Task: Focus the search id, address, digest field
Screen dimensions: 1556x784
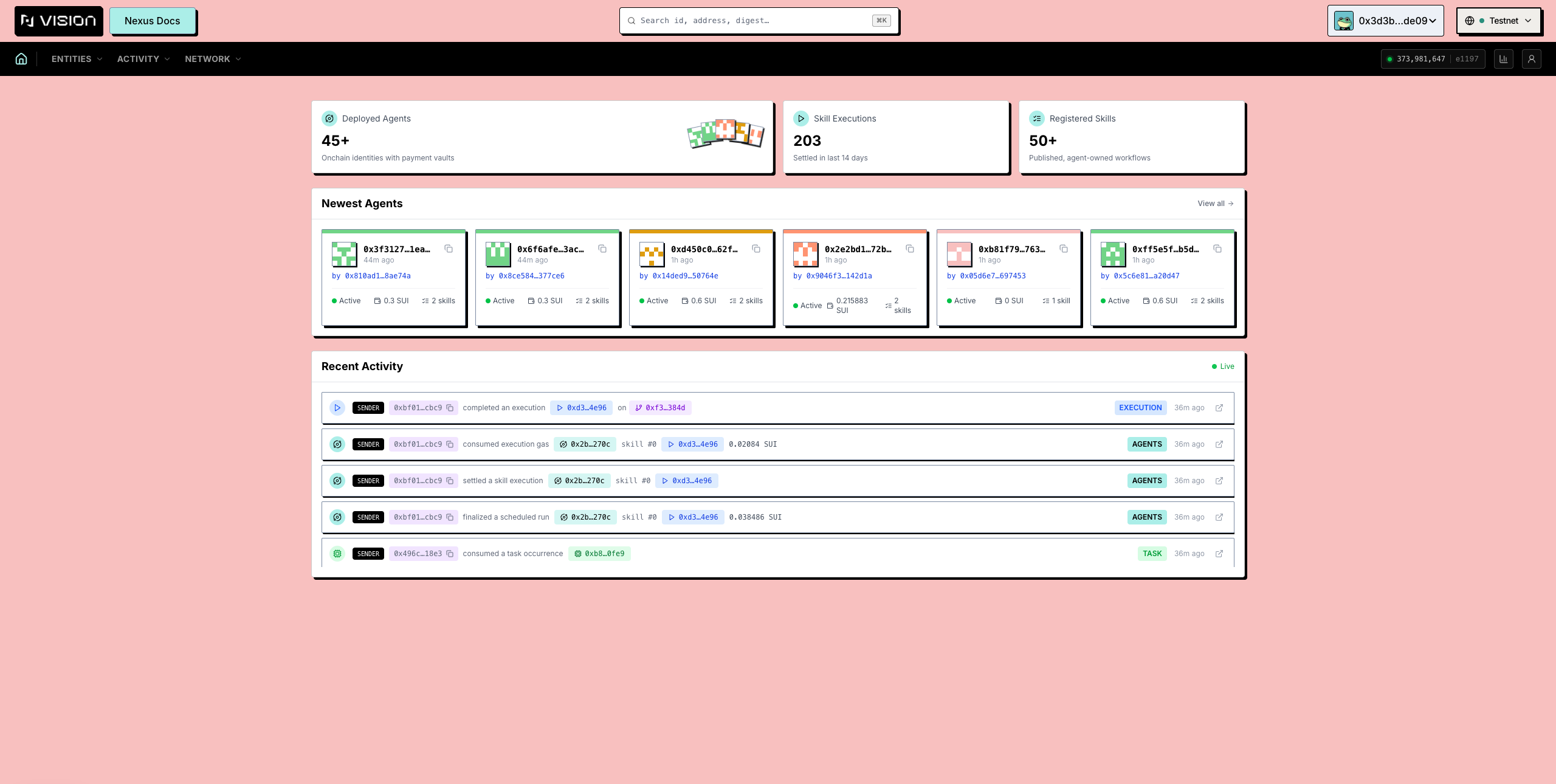Action: [x=759, y=21]
